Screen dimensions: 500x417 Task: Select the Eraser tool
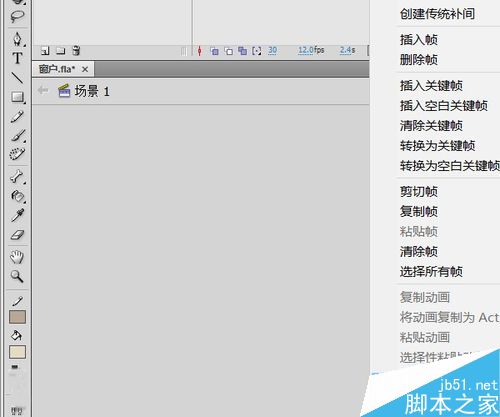pyautogui.click(x=17, y=235)
